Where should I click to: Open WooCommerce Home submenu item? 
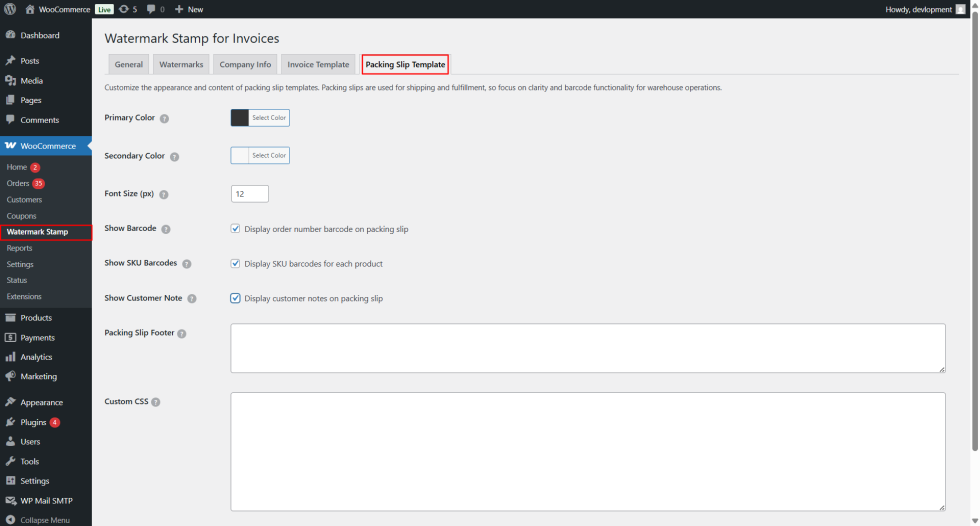click(17, 167)
